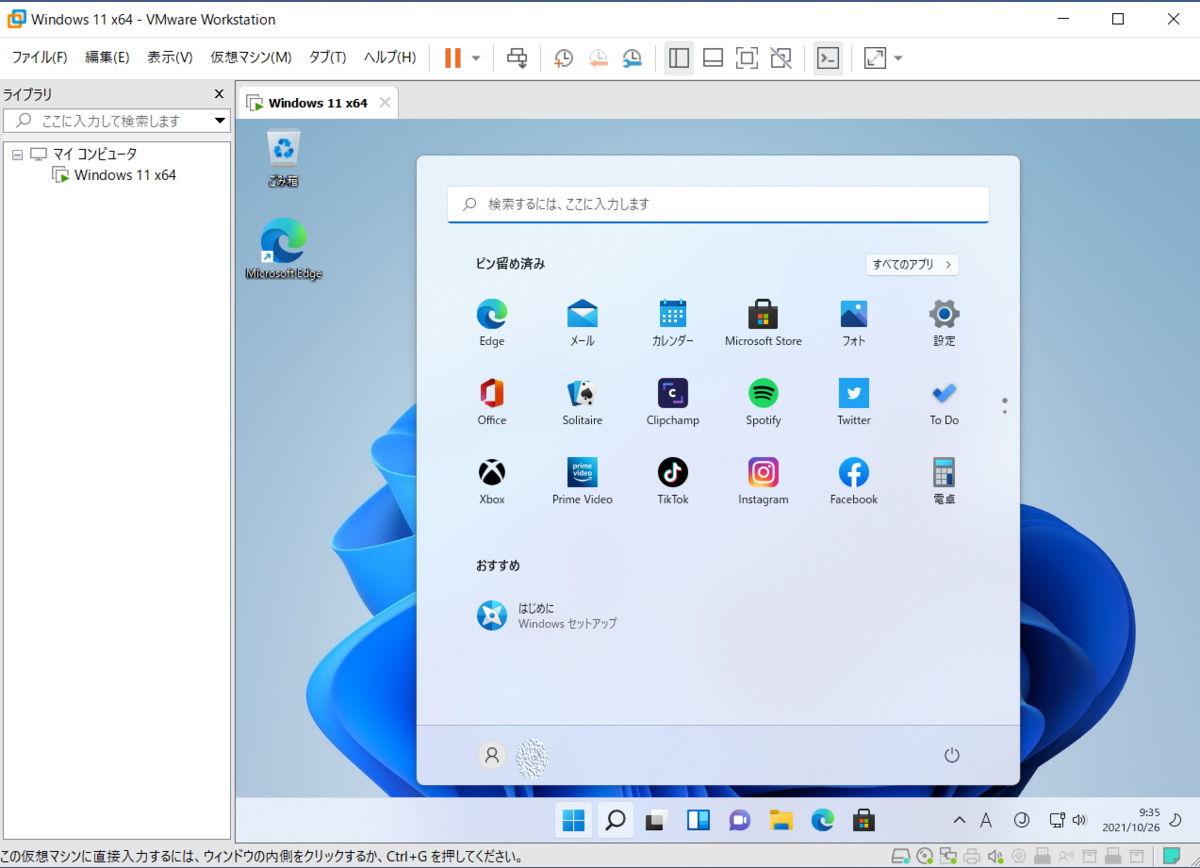1200x868 pixels.
Task: Revert the VM to its previous snapshot
Action: pos(597,58)
